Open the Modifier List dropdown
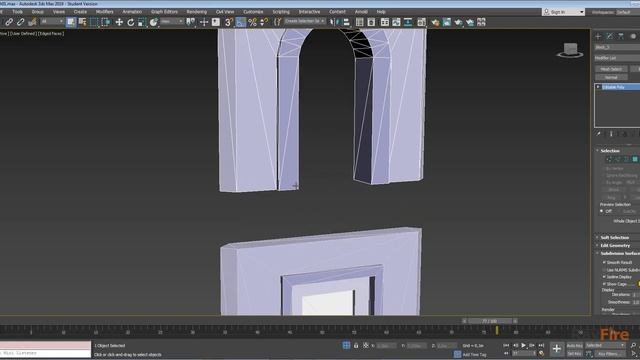Viewport: 640px width, 360px height. pos(617,58)
